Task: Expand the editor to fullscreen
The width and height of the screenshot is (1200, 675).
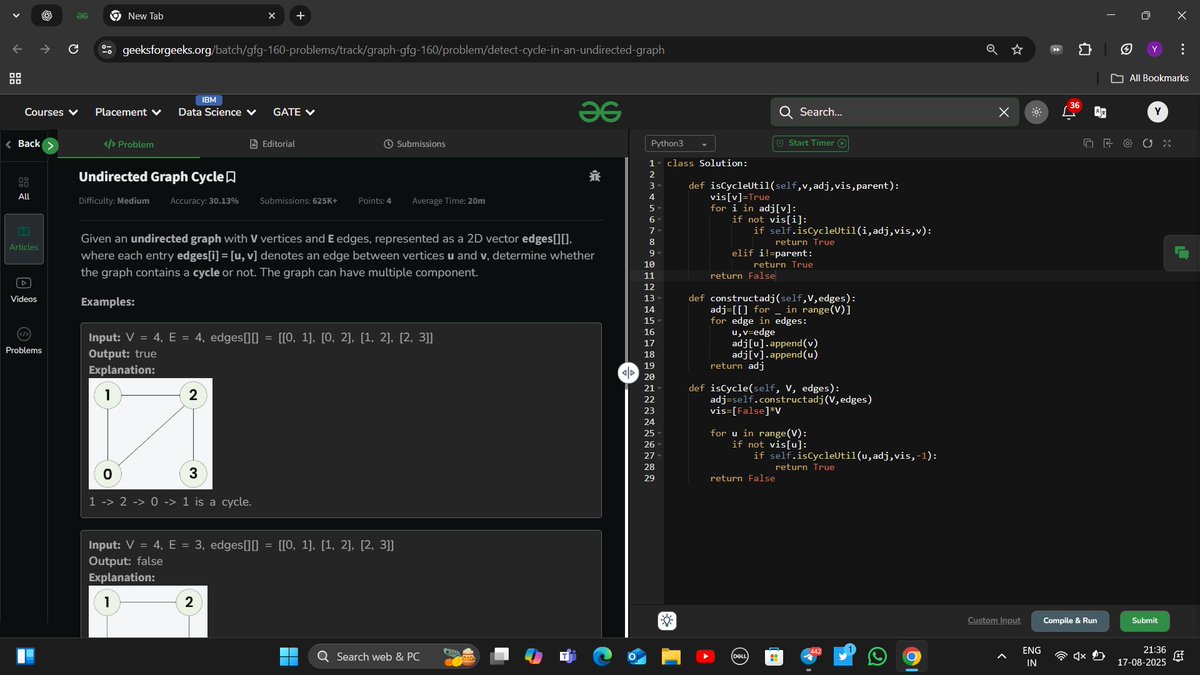Action: [x=1166, y=144]
